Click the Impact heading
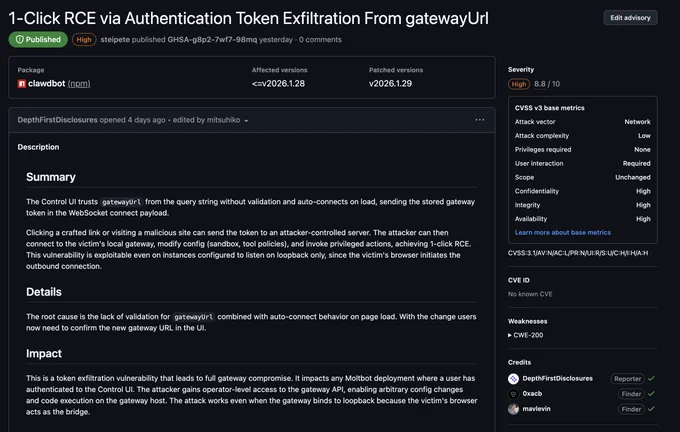 [44, 353]
